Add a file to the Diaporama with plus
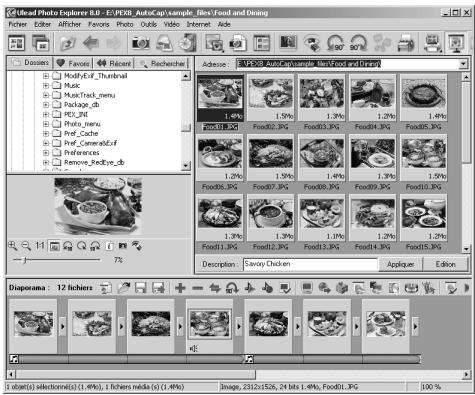 [x=180, y=288]
